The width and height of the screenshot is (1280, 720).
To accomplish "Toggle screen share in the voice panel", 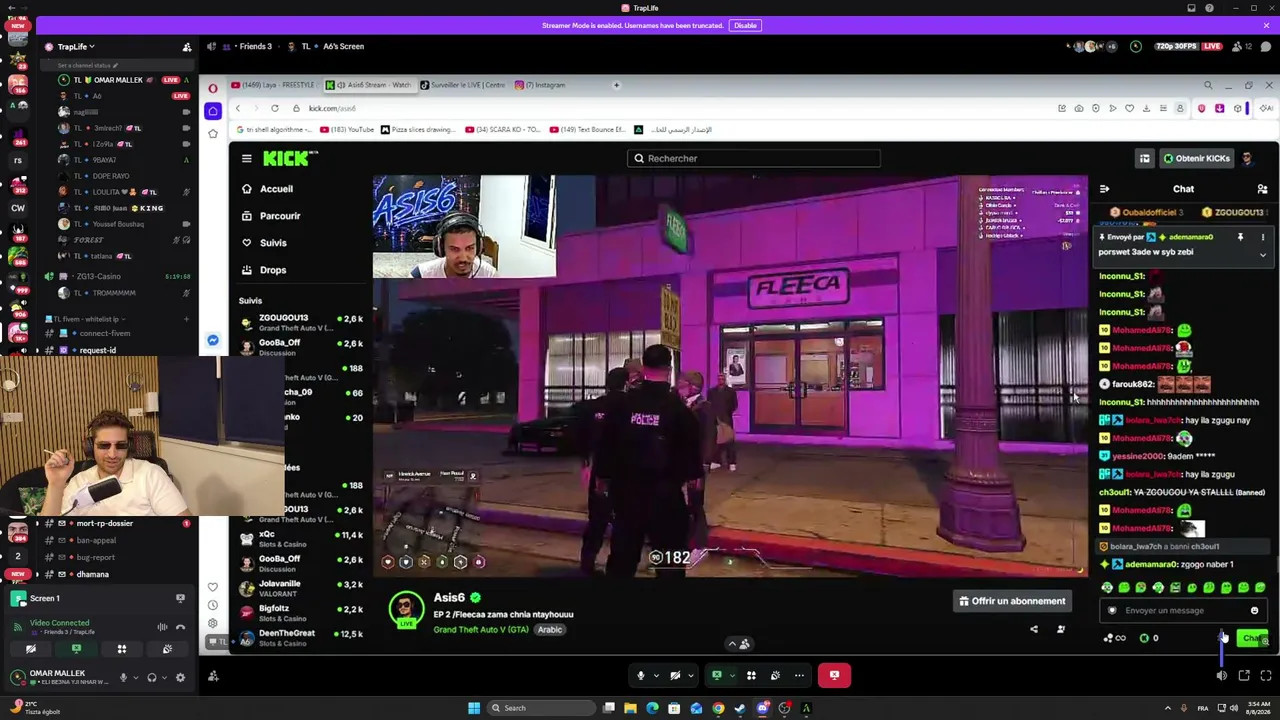I will tap(76, 649).
